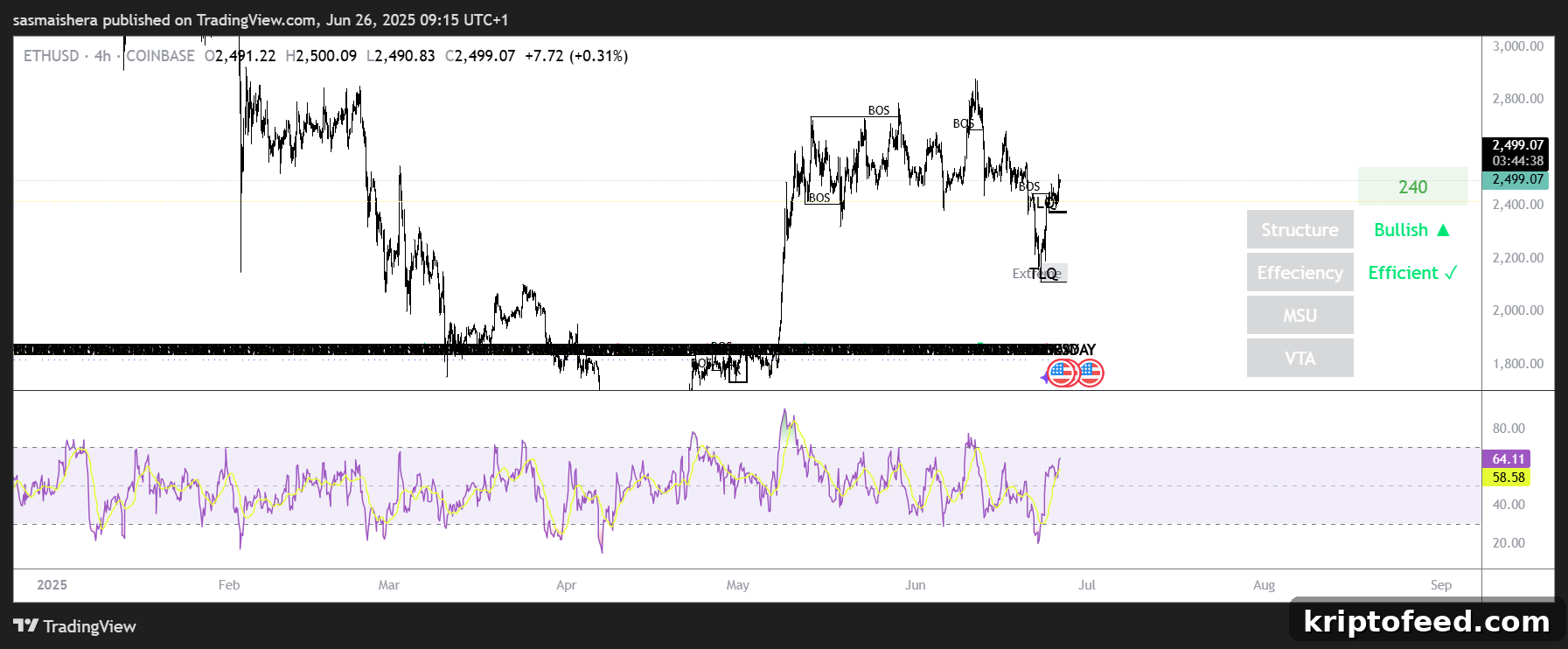Select the Structure table cell
This screenshot has height=649, width=1568.
point(1300,230)
